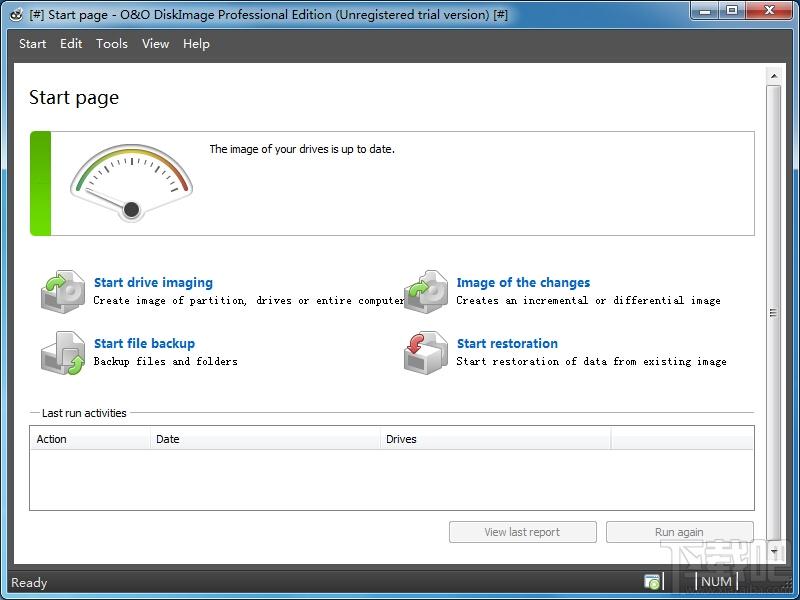The image size is (800, 600).
Task: Click the Start restoration link
Action: click(507, 343)
